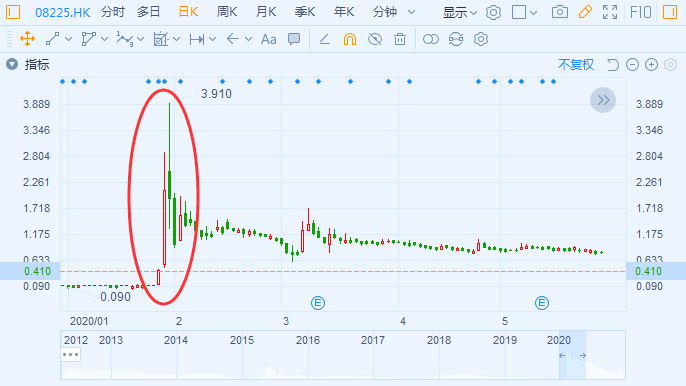Select the range span tool

pos(197,39)
